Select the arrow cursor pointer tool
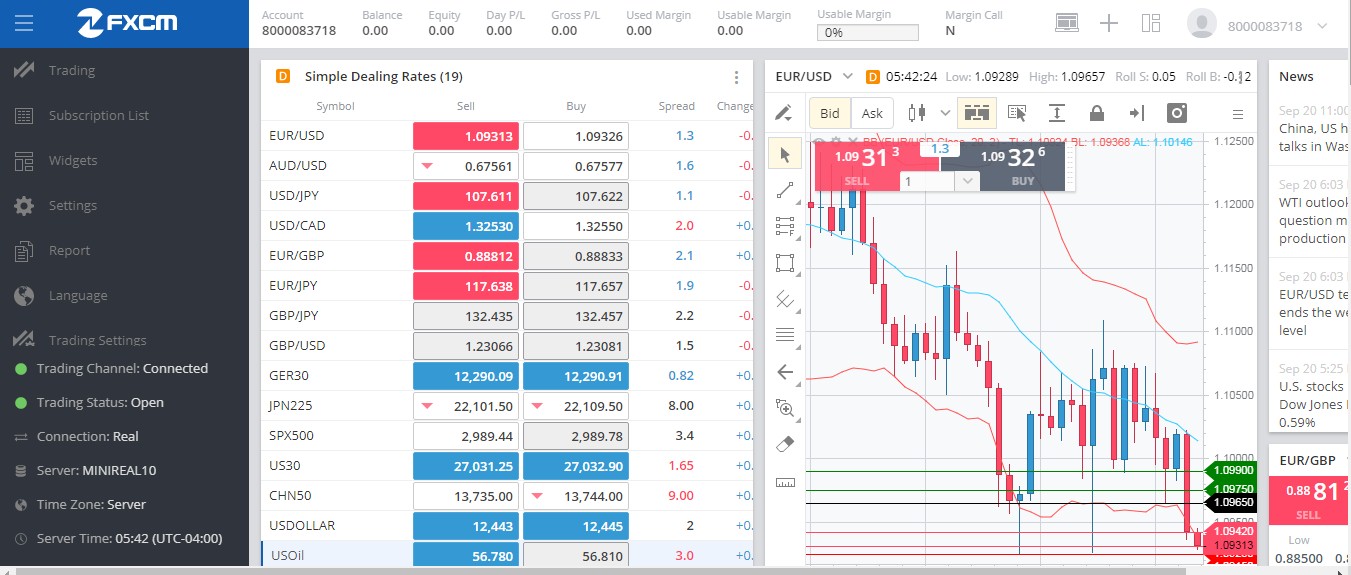1351x575 pixels. (x=785, y=154)
